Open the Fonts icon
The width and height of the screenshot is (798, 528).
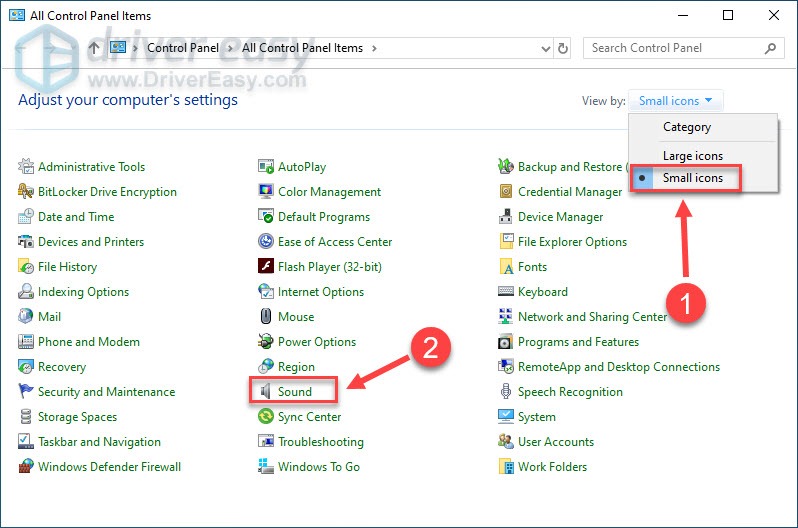pos(507,267)
